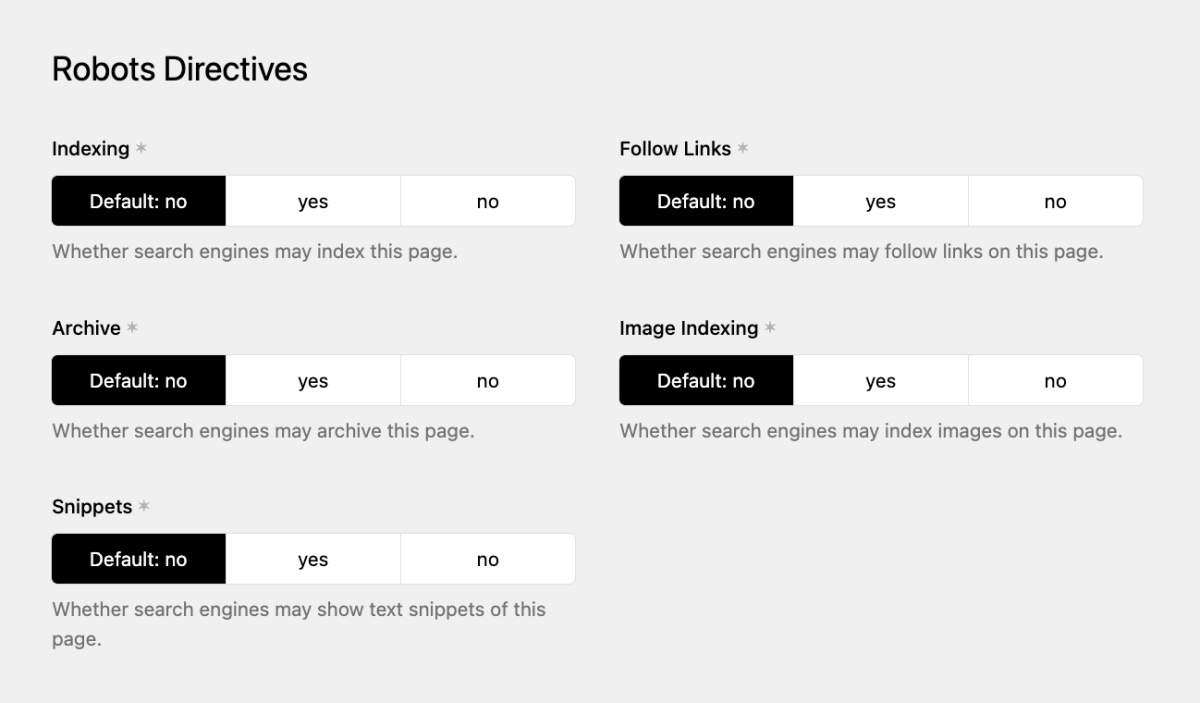Click the Robots Directives heading

tap(180, 69)
